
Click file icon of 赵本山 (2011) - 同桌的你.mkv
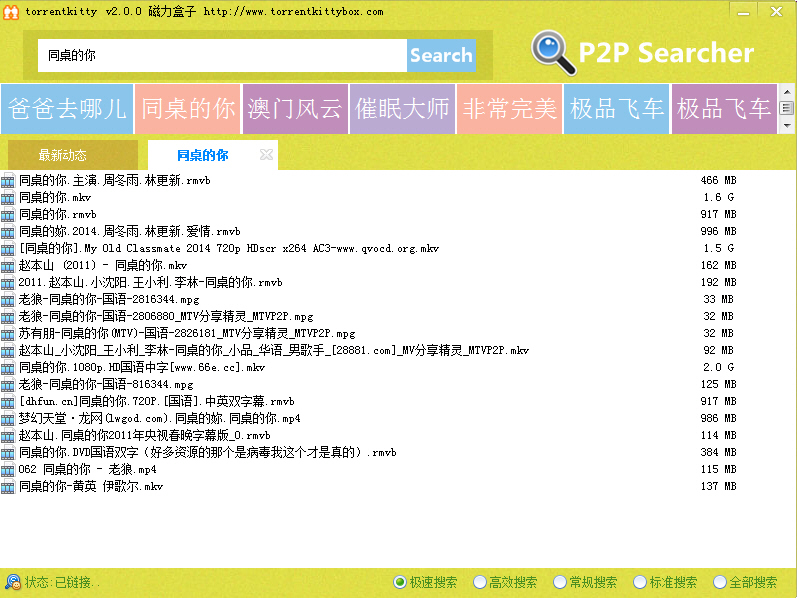[x=9, y=266]
